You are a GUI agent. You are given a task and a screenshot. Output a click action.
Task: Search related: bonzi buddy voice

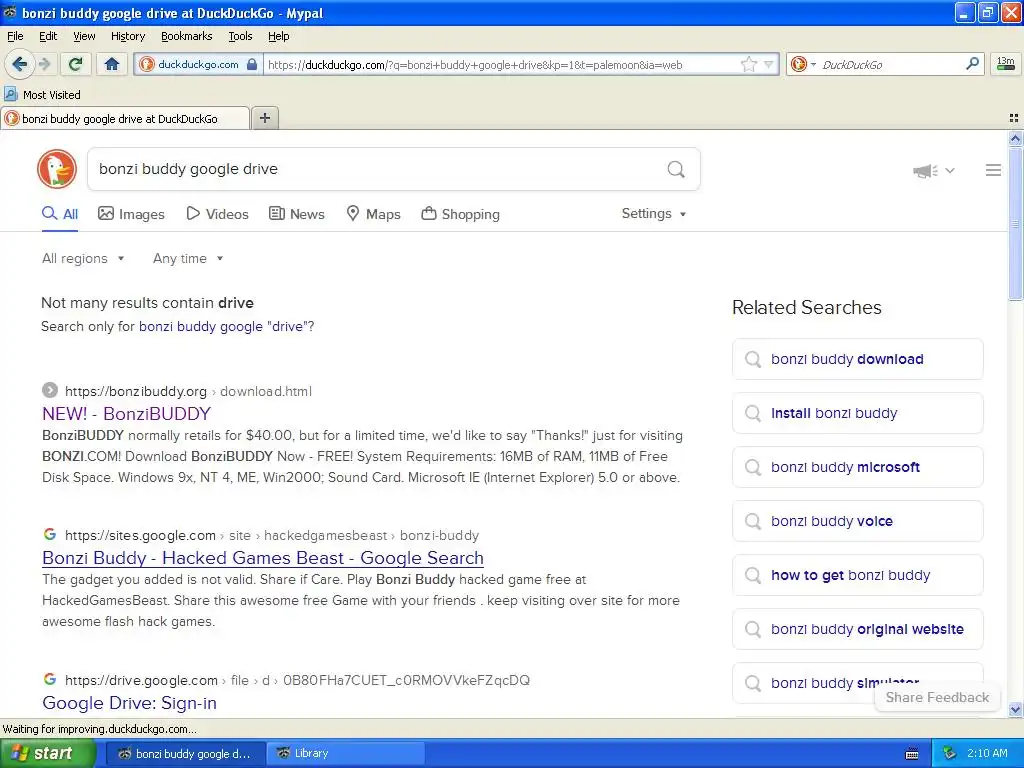pyautogui.click(x=857, y=521)
